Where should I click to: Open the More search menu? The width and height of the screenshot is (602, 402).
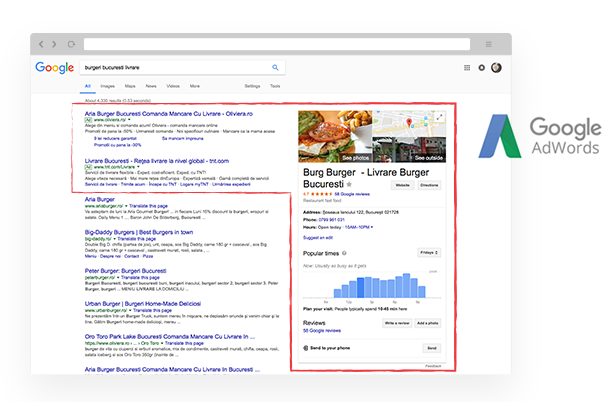point(195,86)
